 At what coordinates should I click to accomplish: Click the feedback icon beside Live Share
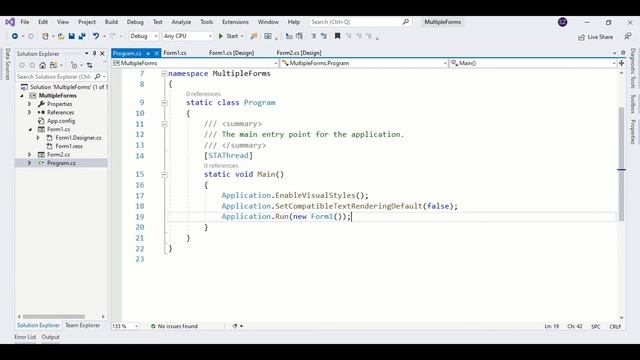(628, 36)
